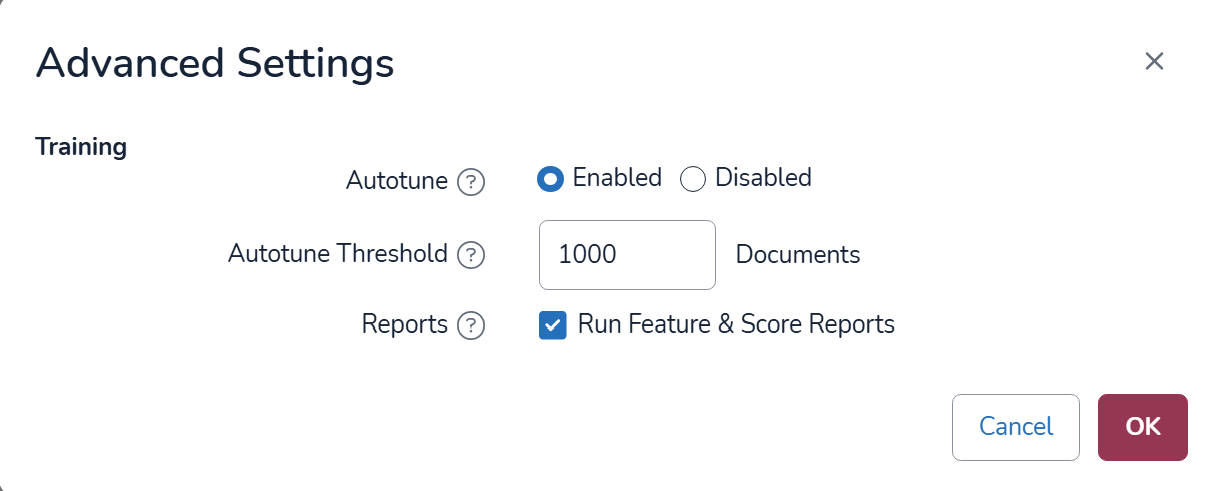Place cursor on the 1000 threshold value

[x=588, y=255]
